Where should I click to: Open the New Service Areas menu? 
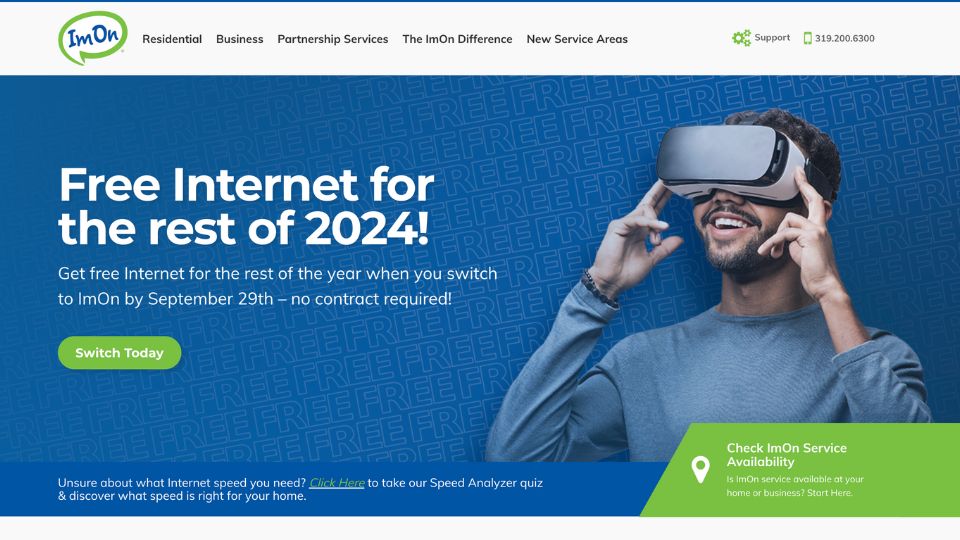click(577, 39)
